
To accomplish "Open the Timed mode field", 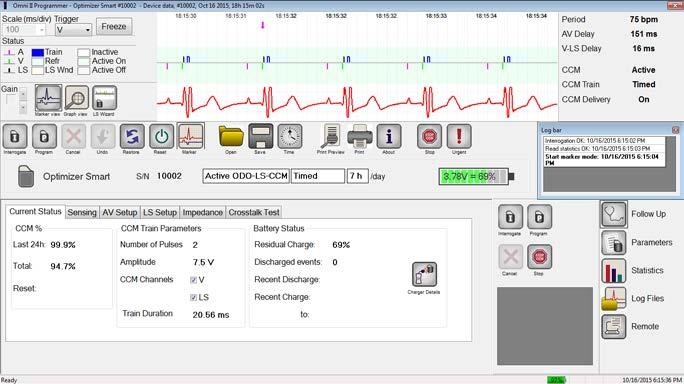I will (318, 176).
